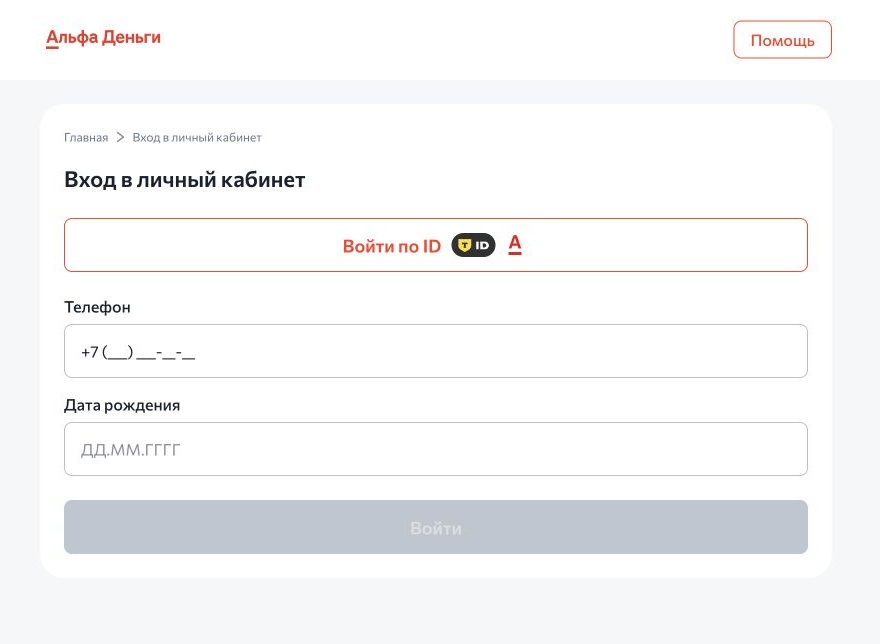Click the 'Войти по ID' text label
This screenshot has width=880, height=644.
(392, 246)
